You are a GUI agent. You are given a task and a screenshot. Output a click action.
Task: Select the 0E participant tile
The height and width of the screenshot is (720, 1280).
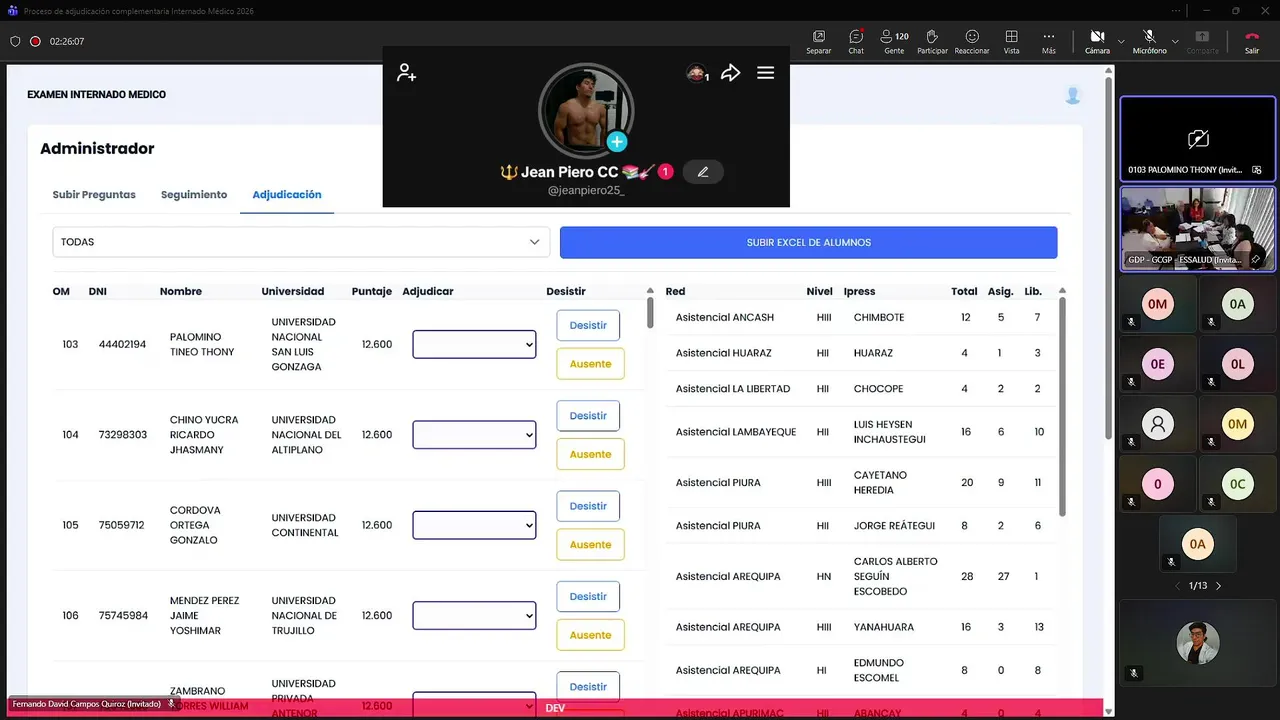[1158, 364]
